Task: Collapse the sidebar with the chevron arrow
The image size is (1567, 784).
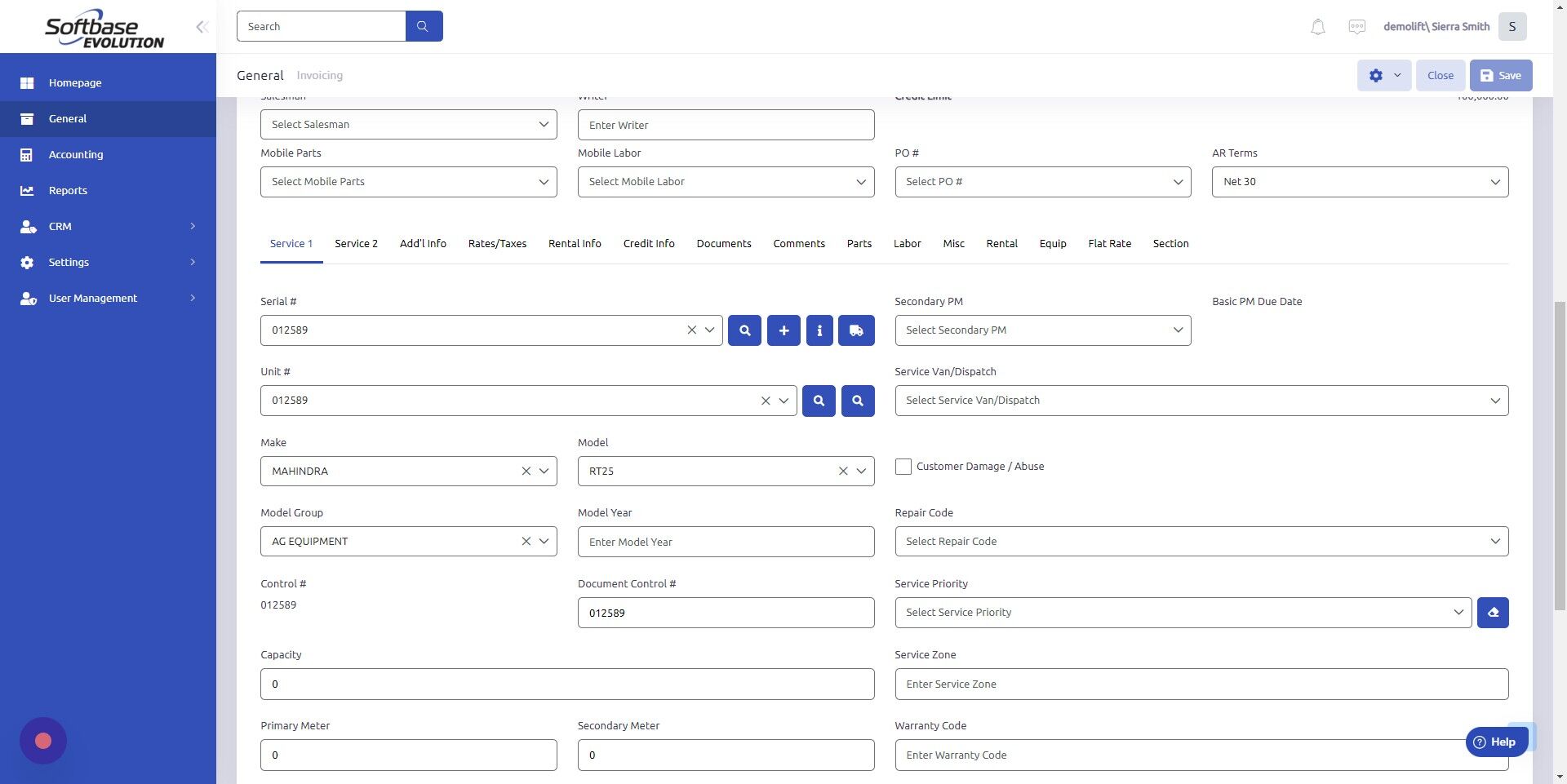Action: 201,26
